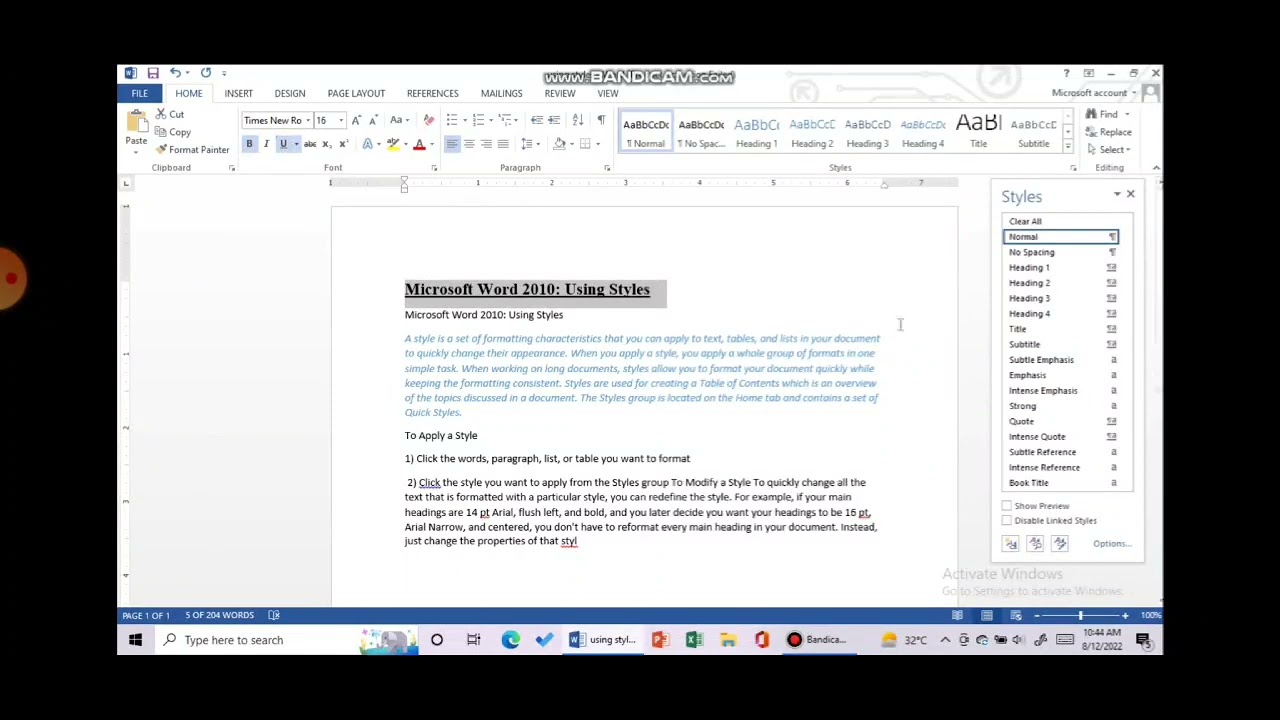Click the Replace button
The image size is (1280, 720).
click(x=1109, y=132)
